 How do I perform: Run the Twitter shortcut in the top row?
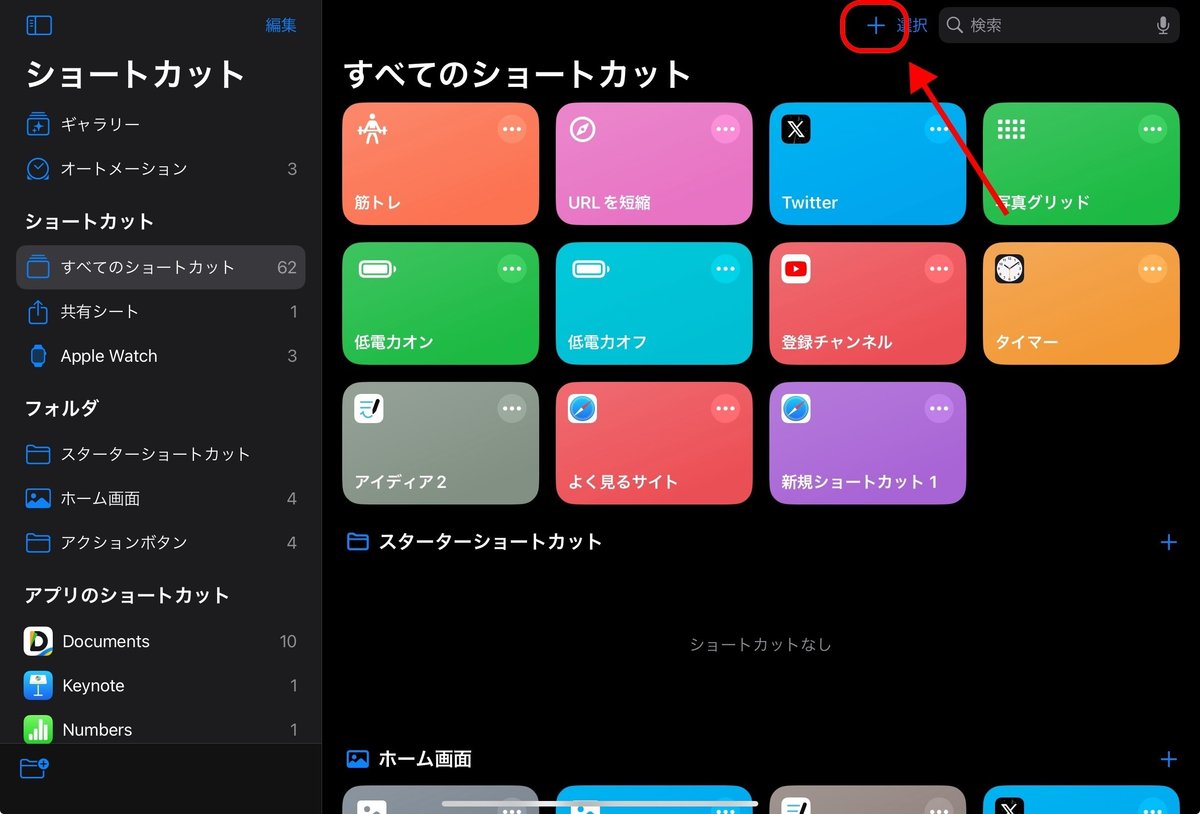[868, 165]
